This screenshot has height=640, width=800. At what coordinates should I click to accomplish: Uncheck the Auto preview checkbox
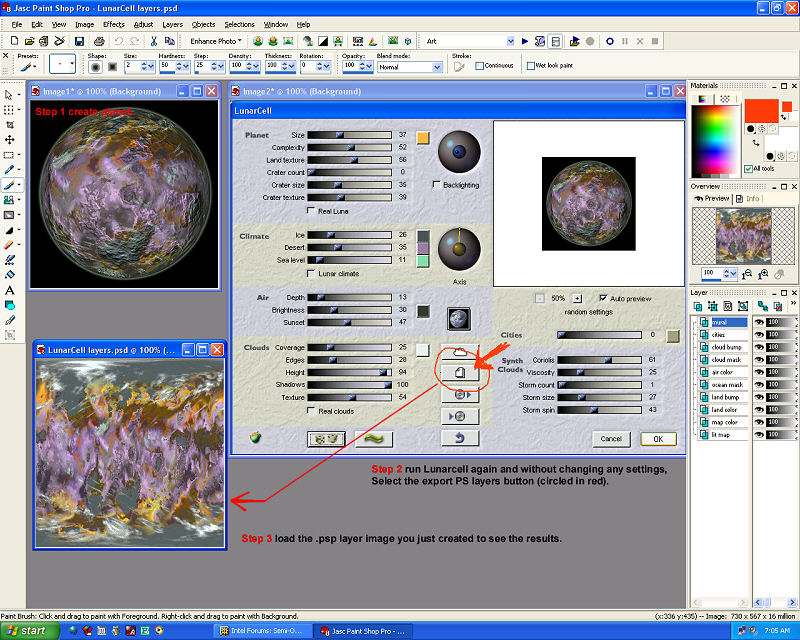pos(602,298)
